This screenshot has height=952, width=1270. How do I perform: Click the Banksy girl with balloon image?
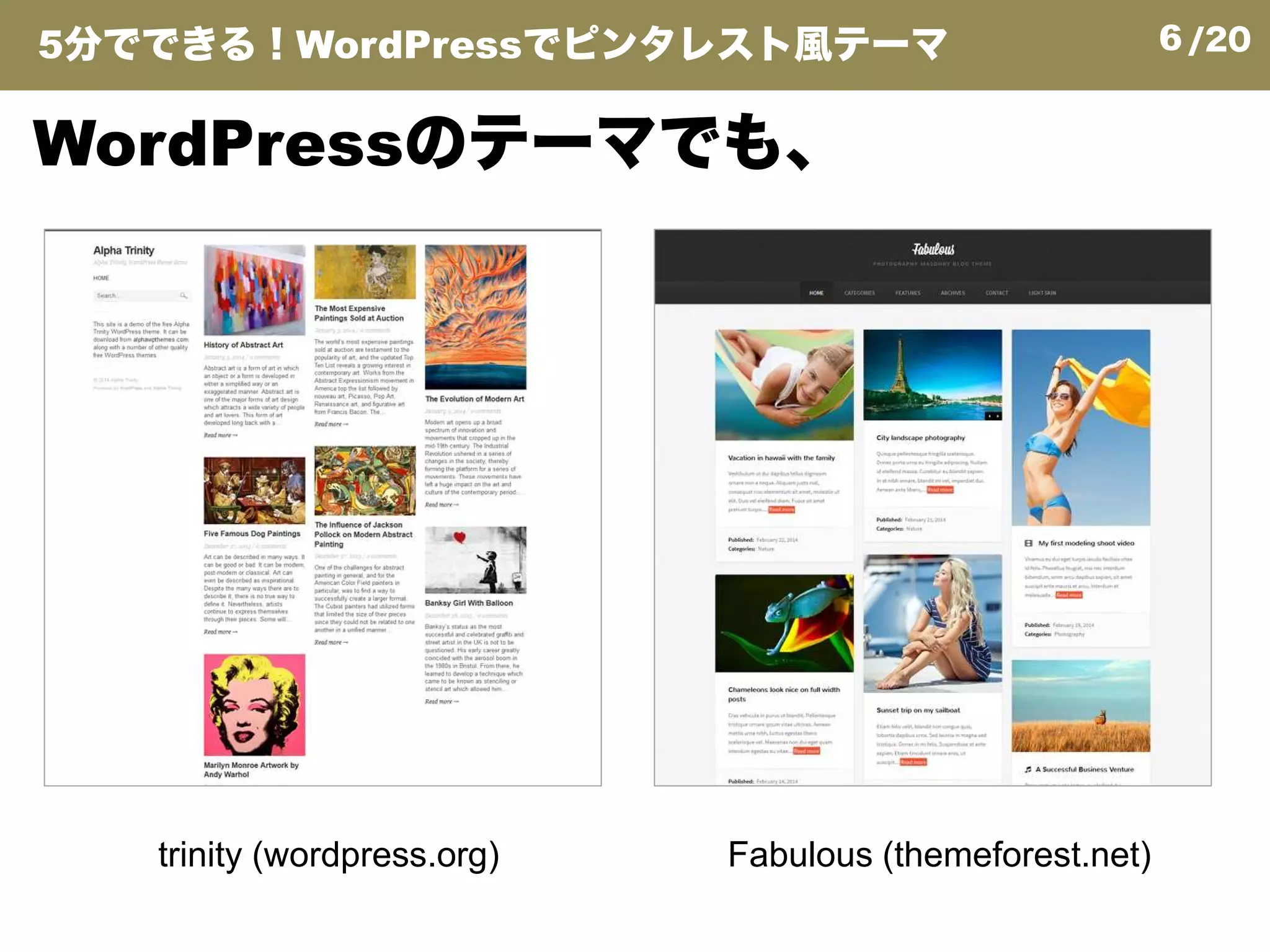point(475,560)
